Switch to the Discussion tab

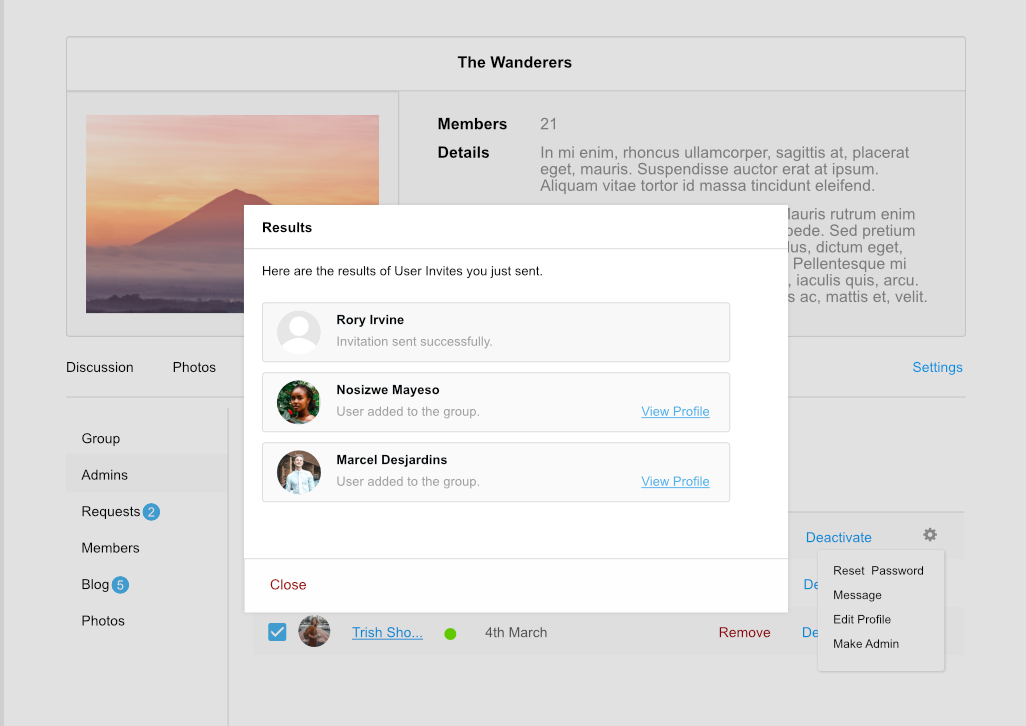pyautogui.click(x=99, y=367)
